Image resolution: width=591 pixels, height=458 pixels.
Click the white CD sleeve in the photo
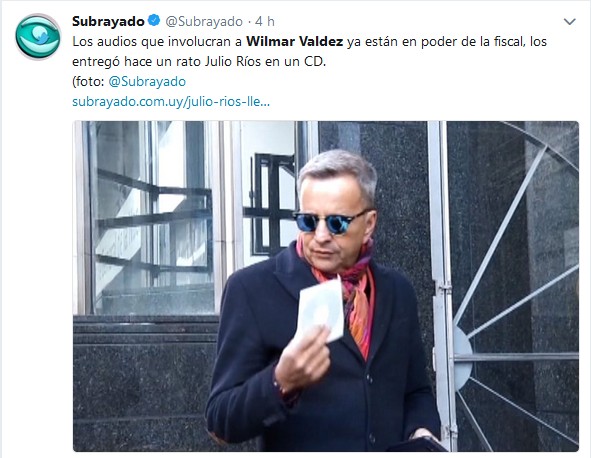[x=322, y=308]
